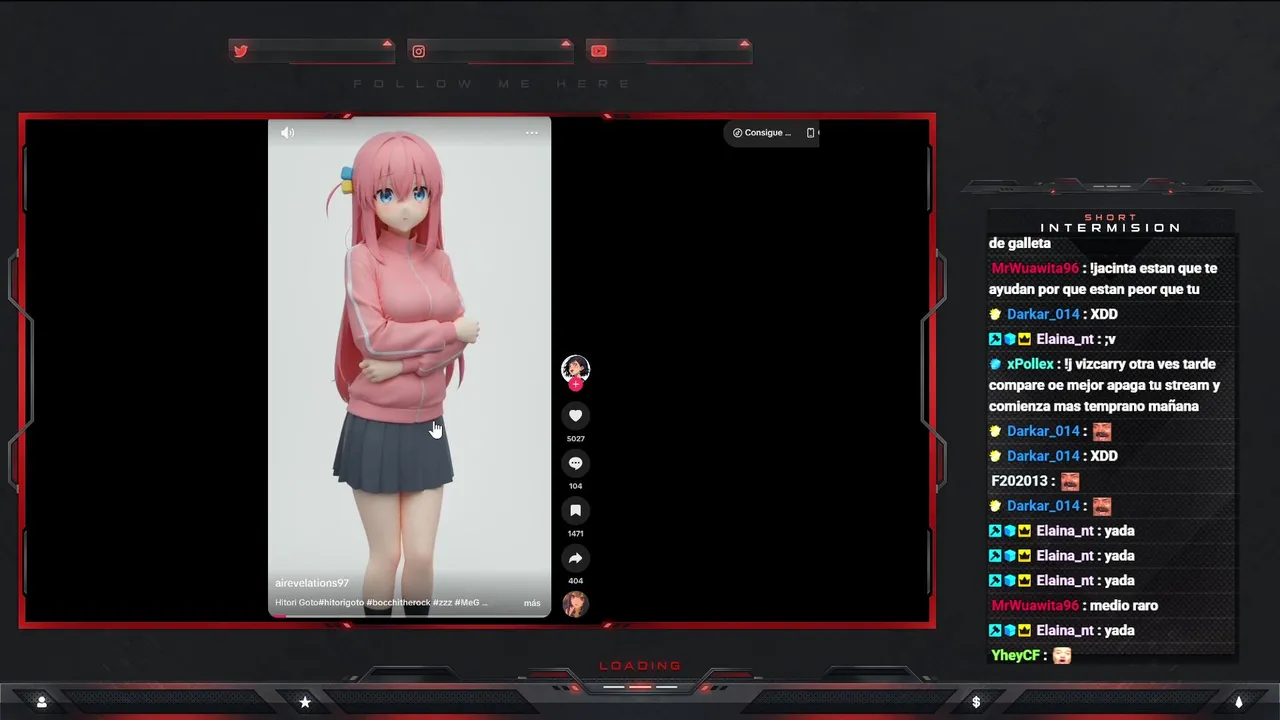Click the YouTube icon in the overlay
This screenshot has height=720, width=1280.
pyautogui.click(x=598, y=51)
